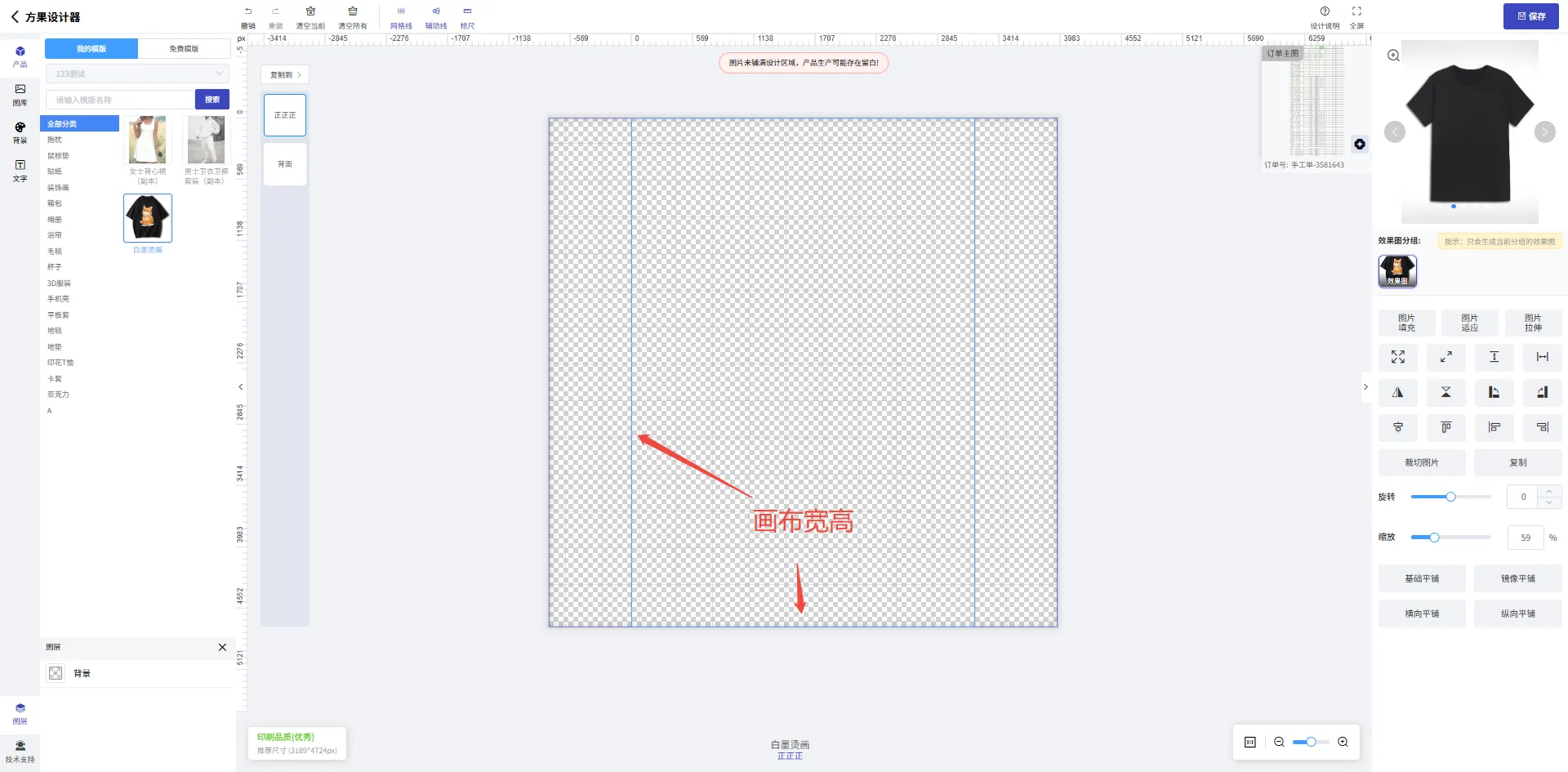
Task: Click 图片拉伸 image stretch
Action: point(1534,323)
